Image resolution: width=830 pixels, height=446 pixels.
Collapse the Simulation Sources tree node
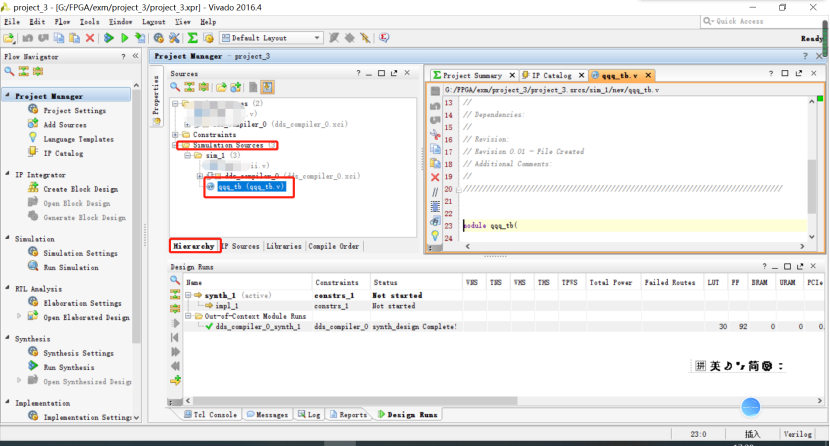click(175, 145)
